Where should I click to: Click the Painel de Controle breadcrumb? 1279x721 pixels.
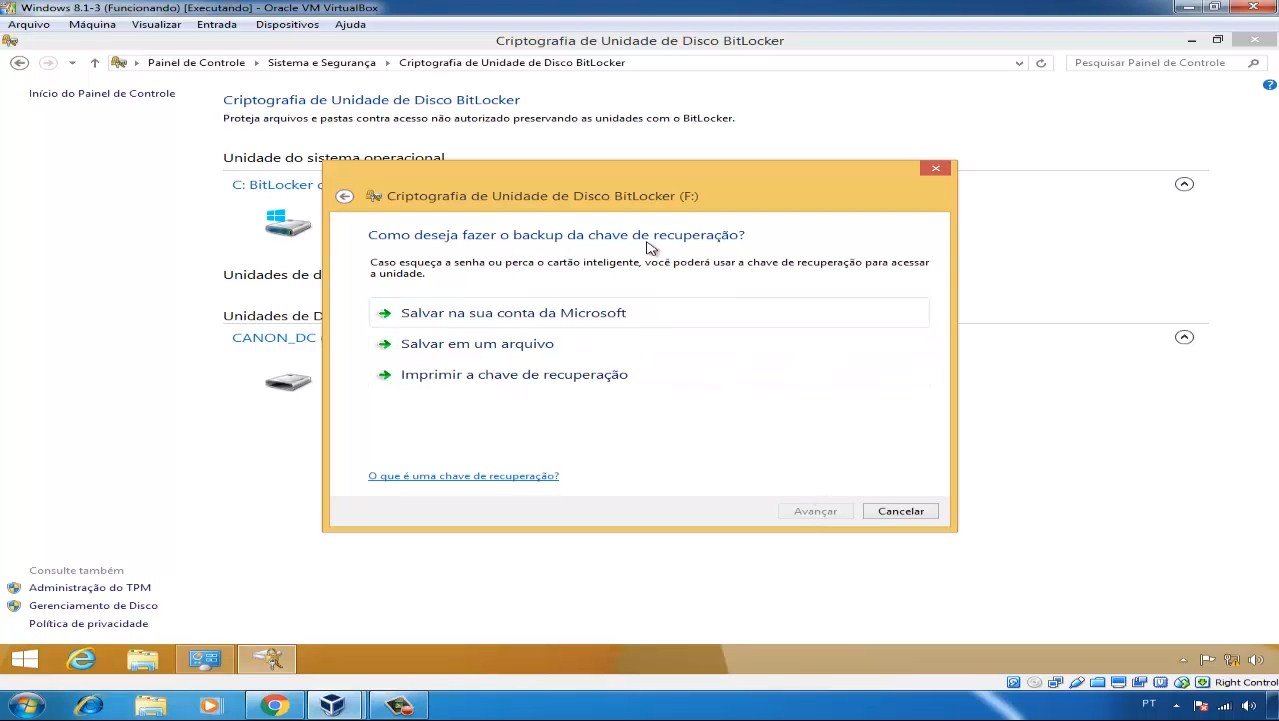point(196,63)
